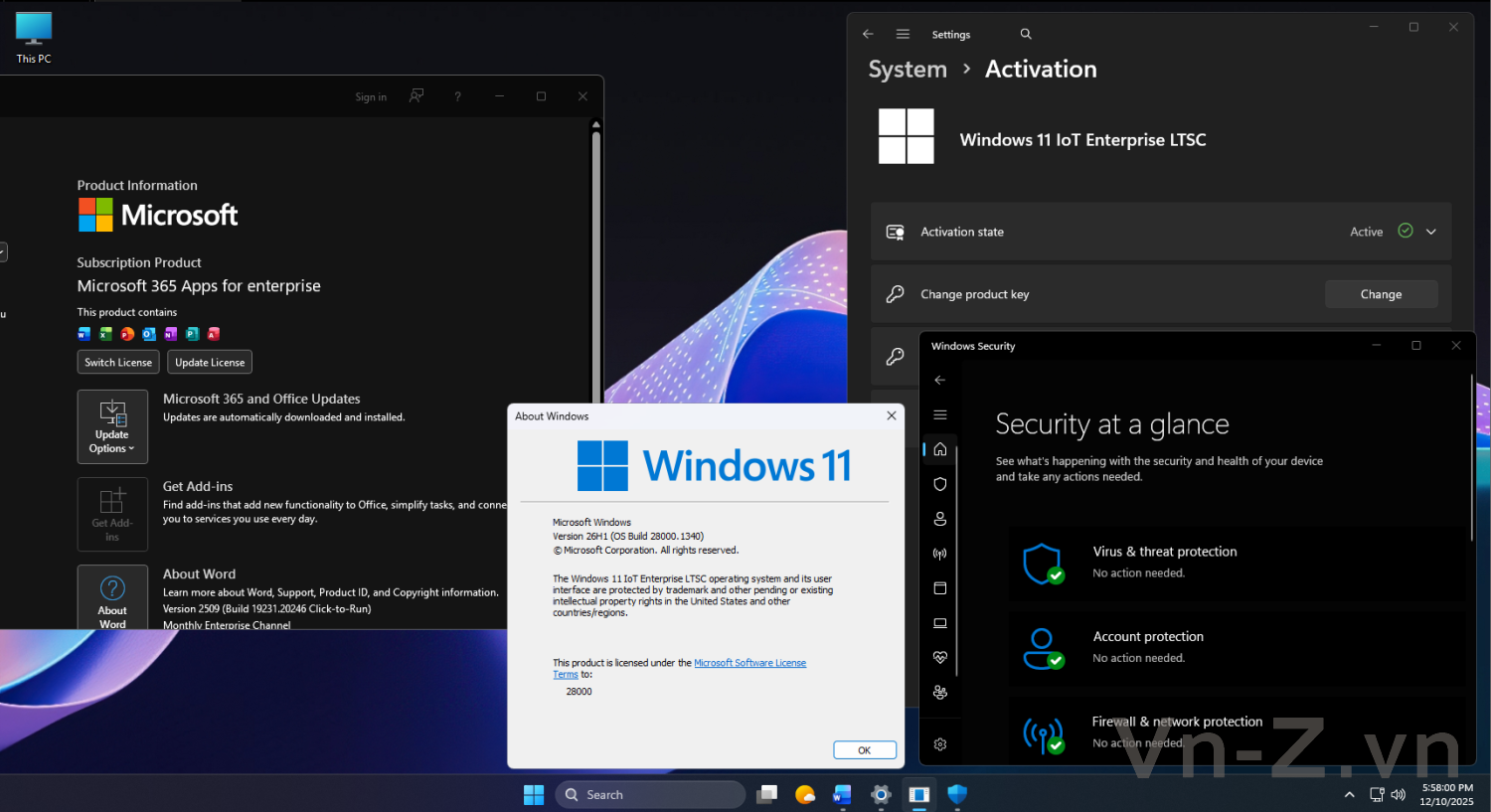Screen dimensions: 1491x812
Task: Open App & browser control sidebar icon
Action: pos(939,588)
